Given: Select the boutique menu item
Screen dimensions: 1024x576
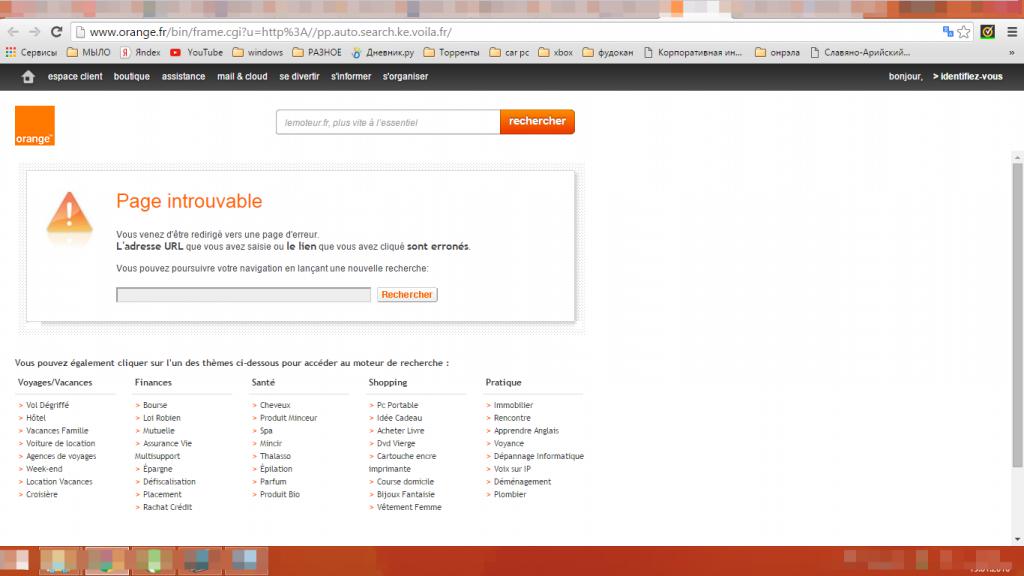Looking at the screenshot, I should pos(131,77).
